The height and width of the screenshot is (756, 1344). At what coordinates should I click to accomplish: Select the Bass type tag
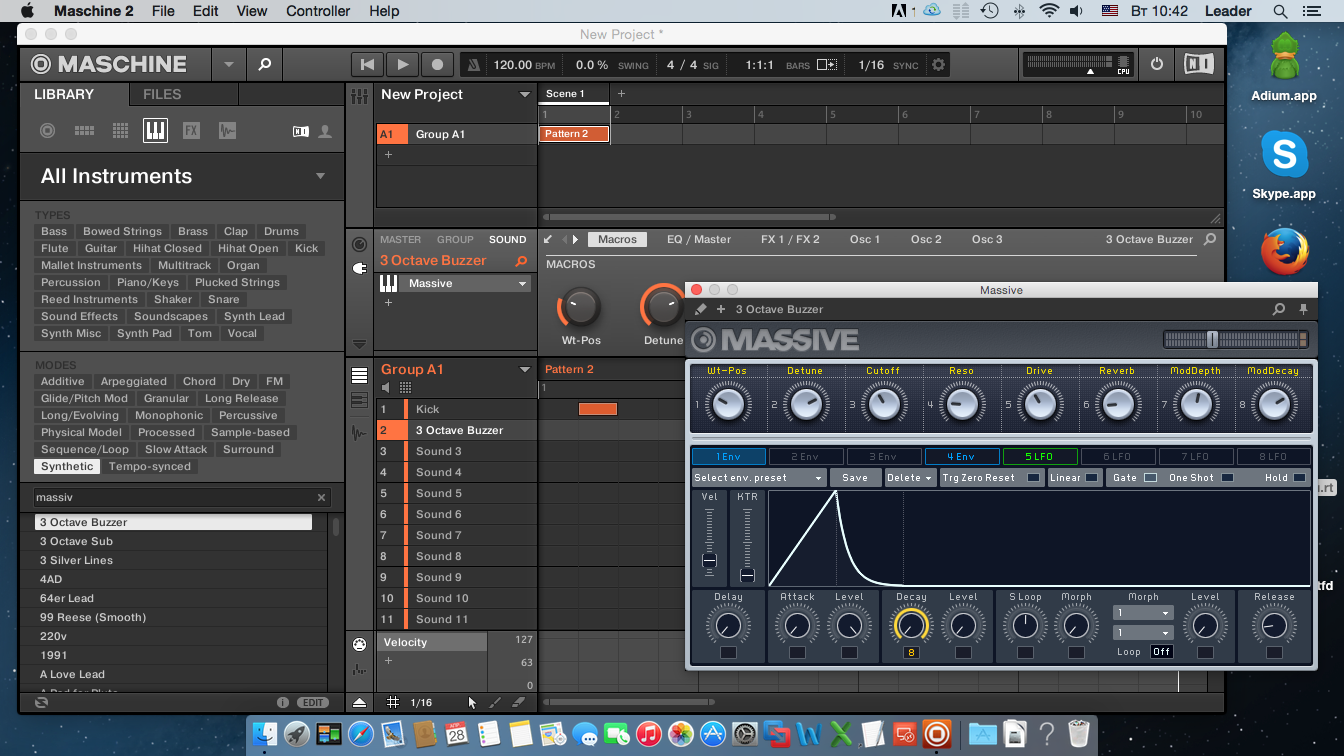point(55,231)
